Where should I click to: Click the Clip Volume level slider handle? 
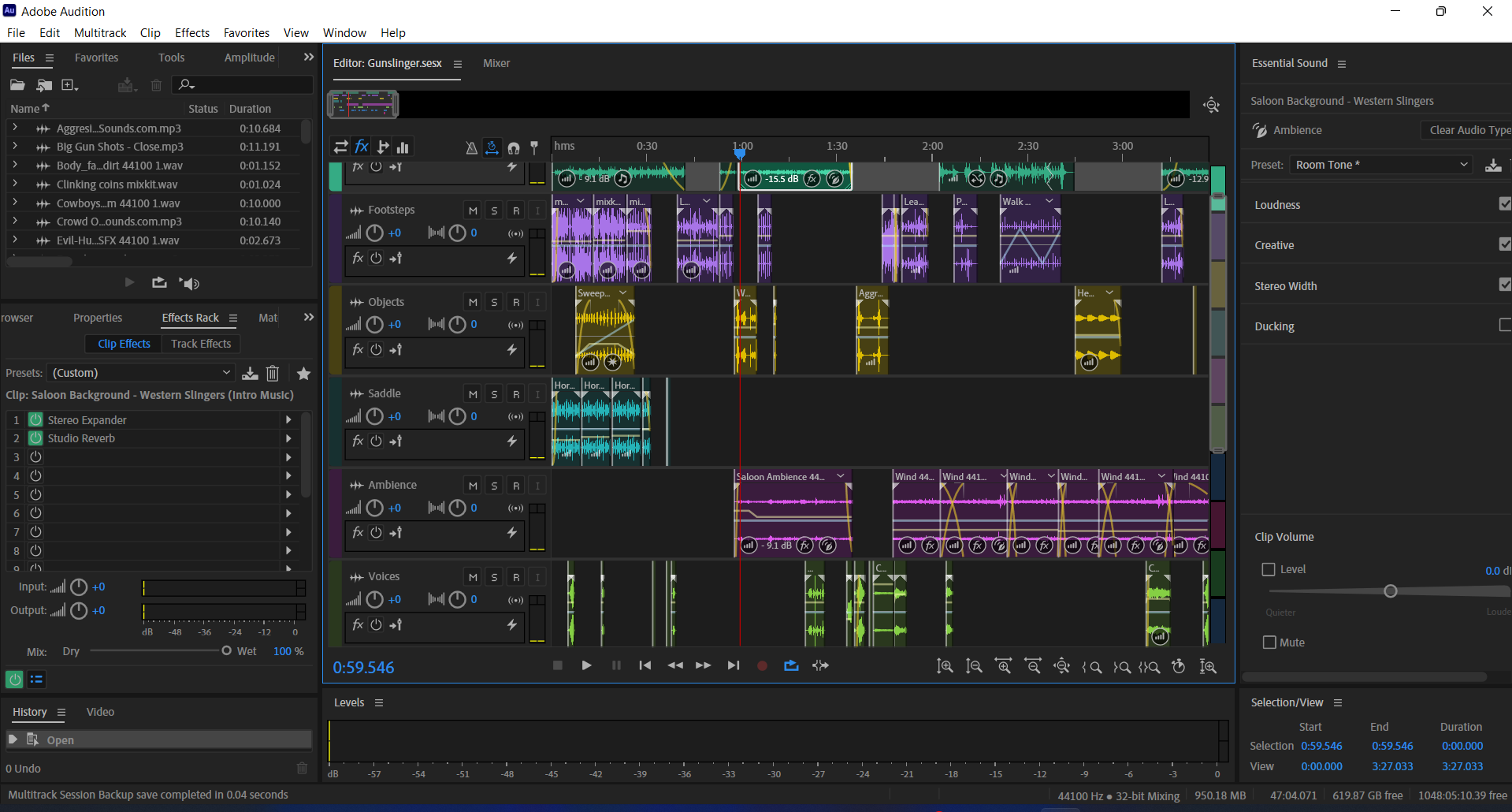1391,591
